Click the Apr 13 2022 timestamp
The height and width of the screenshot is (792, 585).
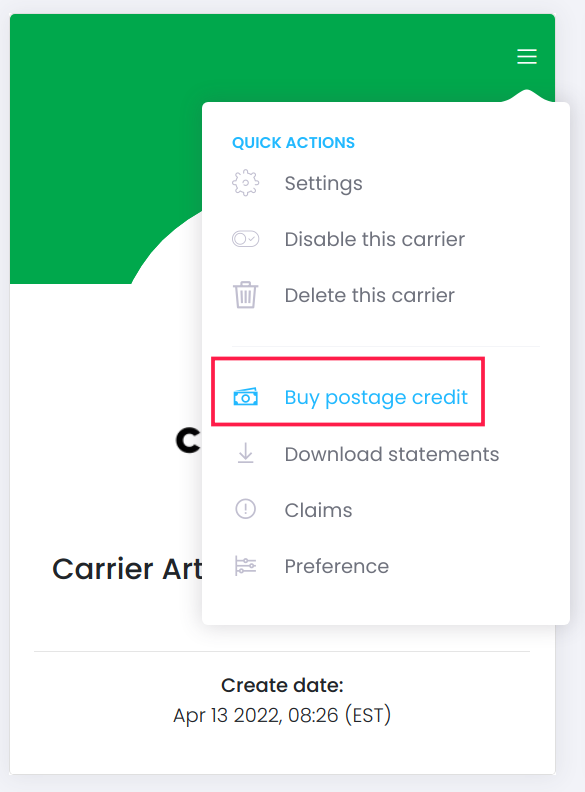tap(282, 715)
